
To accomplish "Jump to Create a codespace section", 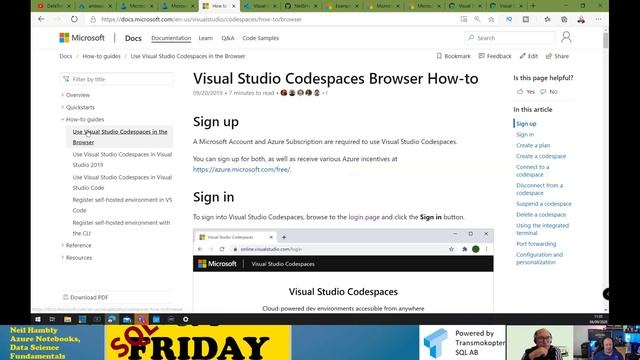I will tap(541, 156).
